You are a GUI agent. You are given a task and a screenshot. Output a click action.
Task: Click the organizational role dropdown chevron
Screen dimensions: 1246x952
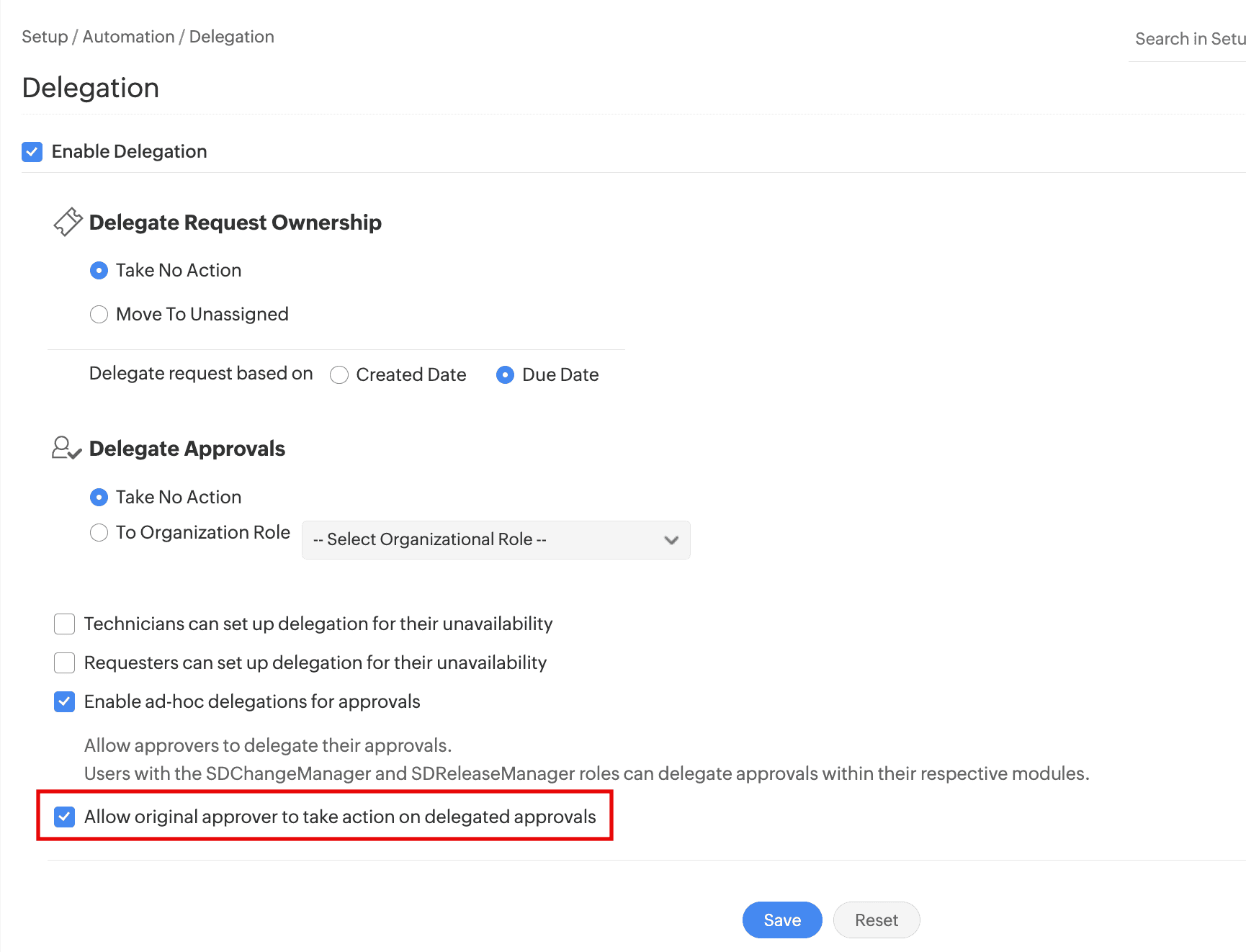coord(670,539)
